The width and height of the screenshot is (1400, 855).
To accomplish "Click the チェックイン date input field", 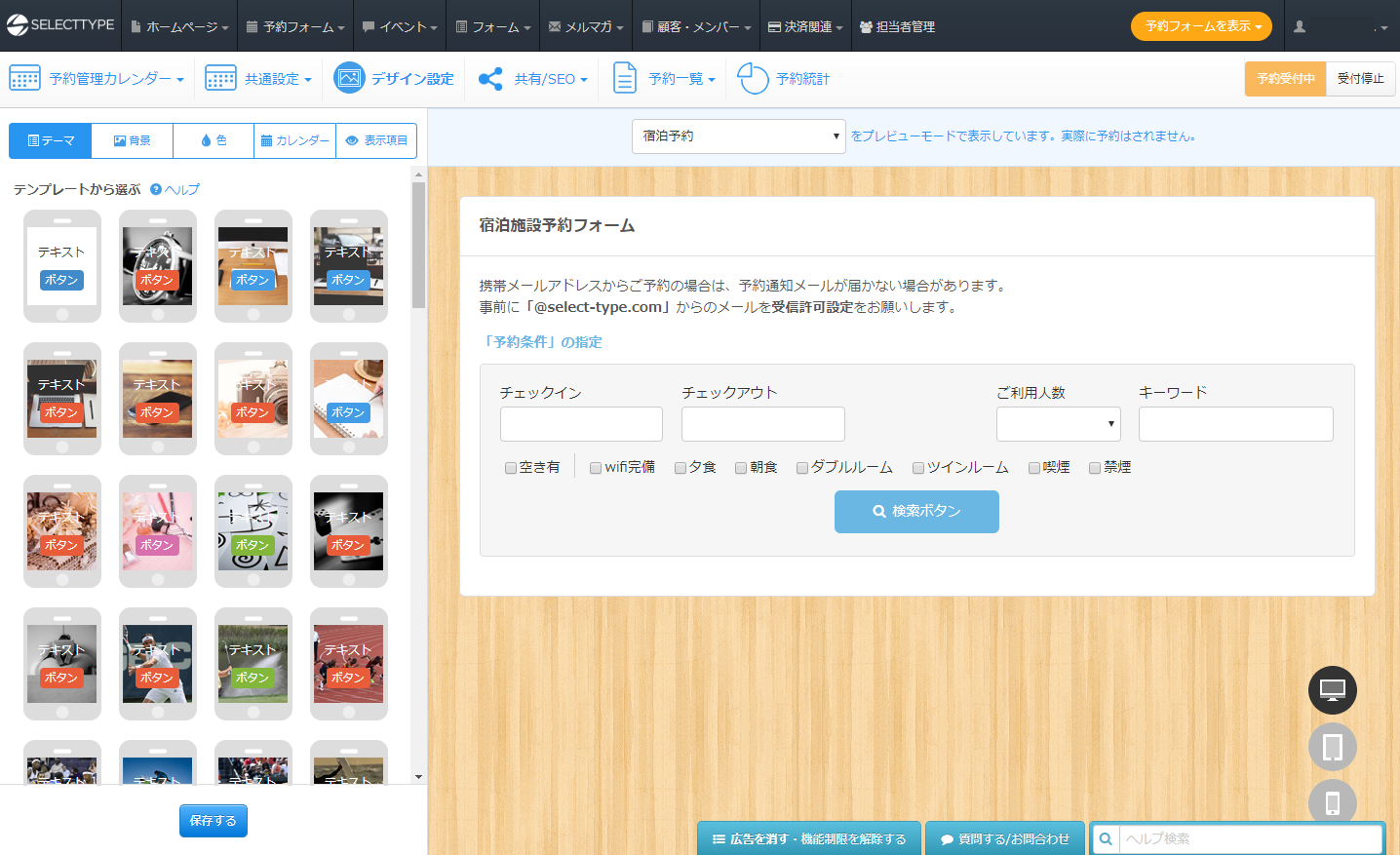I will [581, 424].
